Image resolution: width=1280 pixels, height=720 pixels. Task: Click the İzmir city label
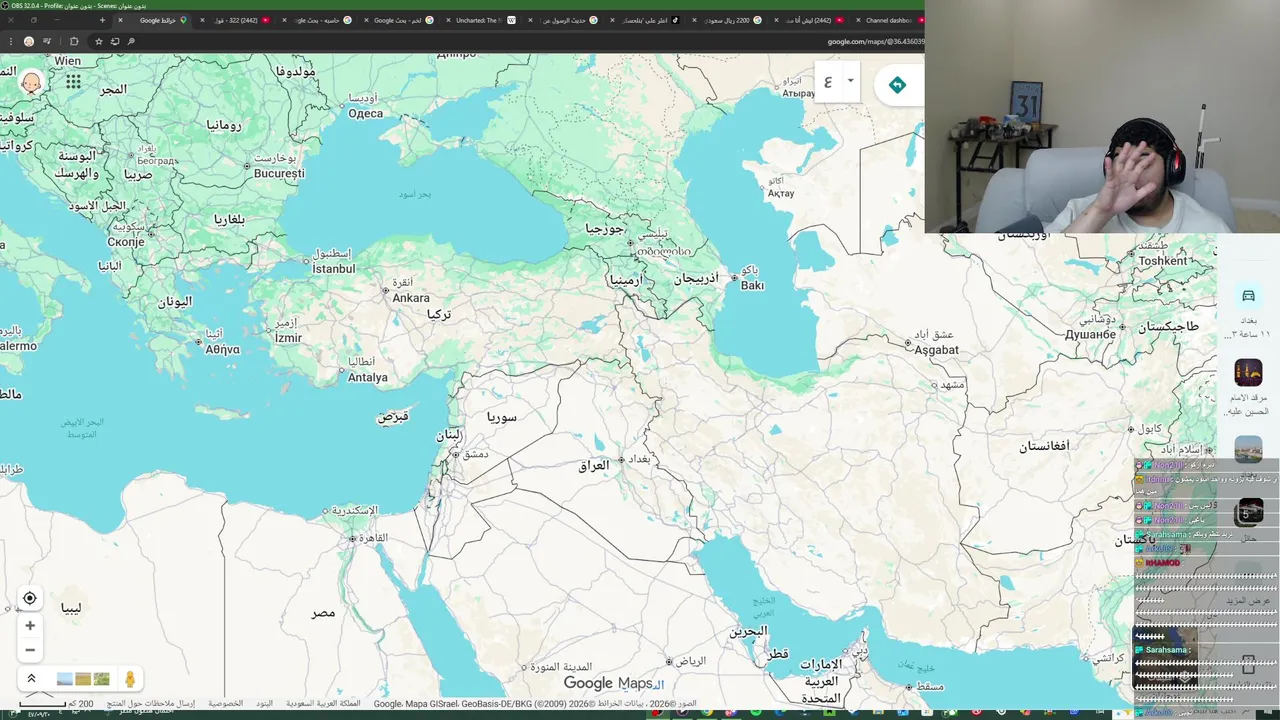point(287,338)
